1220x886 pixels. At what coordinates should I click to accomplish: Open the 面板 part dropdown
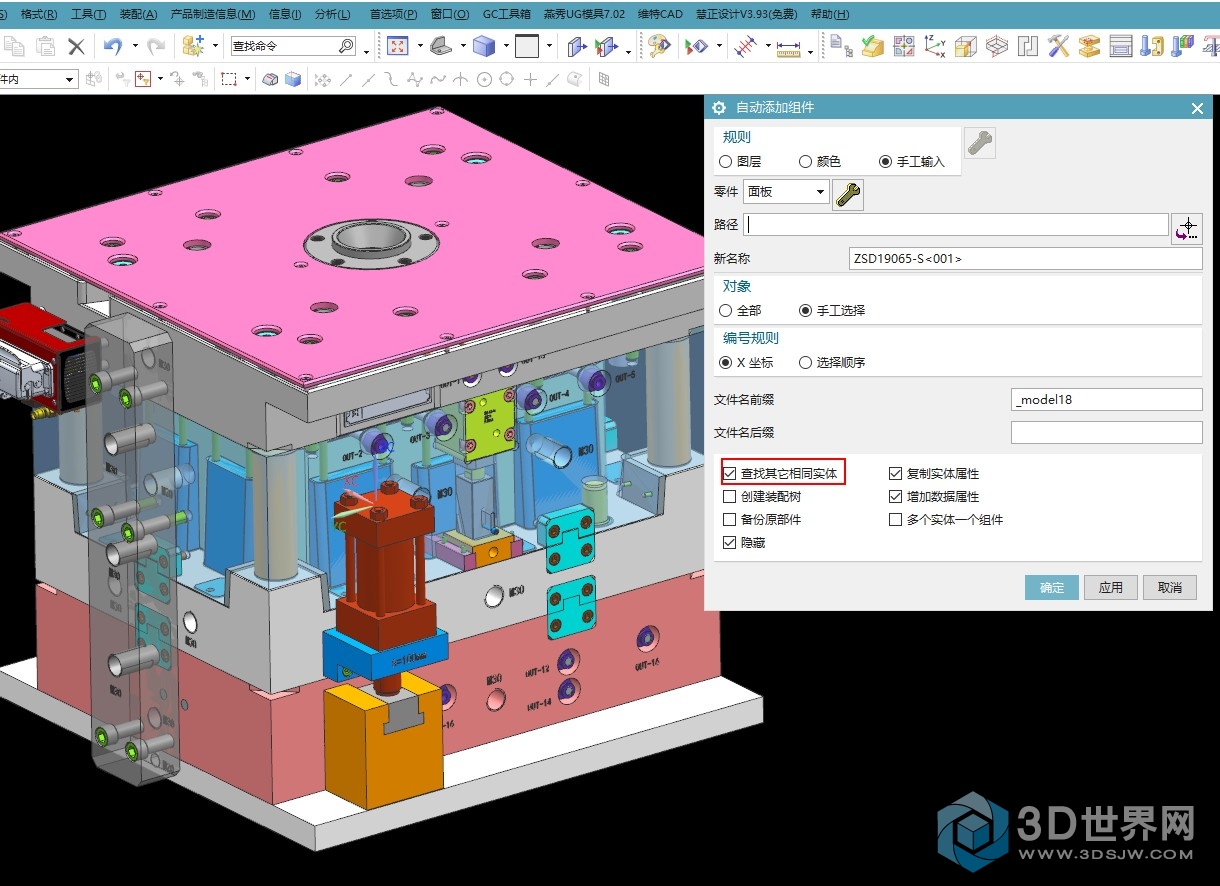pyautogui.click(x=786, y=191)
